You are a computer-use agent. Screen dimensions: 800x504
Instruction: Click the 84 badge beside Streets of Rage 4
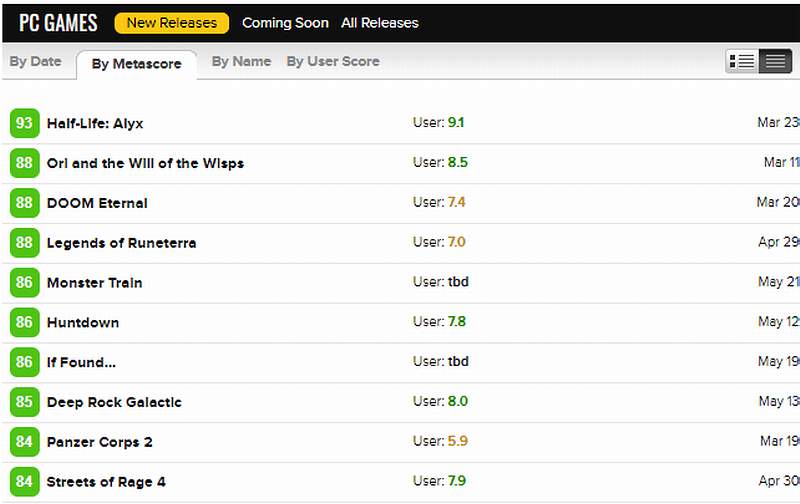[x=24, y=482]
